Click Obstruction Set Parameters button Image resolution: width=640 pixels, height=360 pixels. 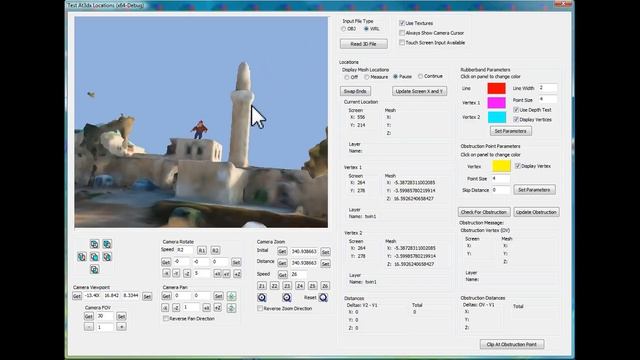534,190
